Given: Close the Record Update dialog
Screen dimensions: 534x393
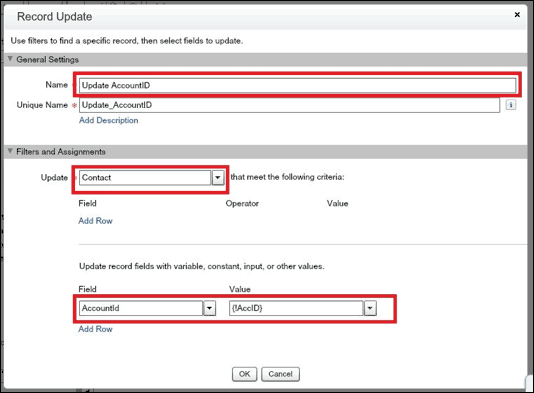Looking at the screenshot, I should pyautogui.click(x=517, y=15).
